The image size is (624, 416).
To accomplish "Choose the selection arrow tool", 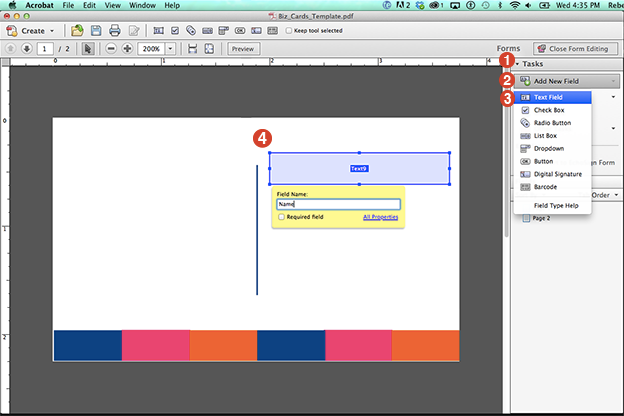I will 88,48.
